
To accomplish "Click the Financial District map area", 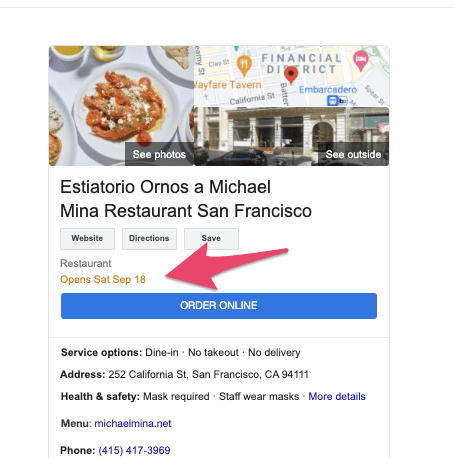I will [x=302, y=64].
